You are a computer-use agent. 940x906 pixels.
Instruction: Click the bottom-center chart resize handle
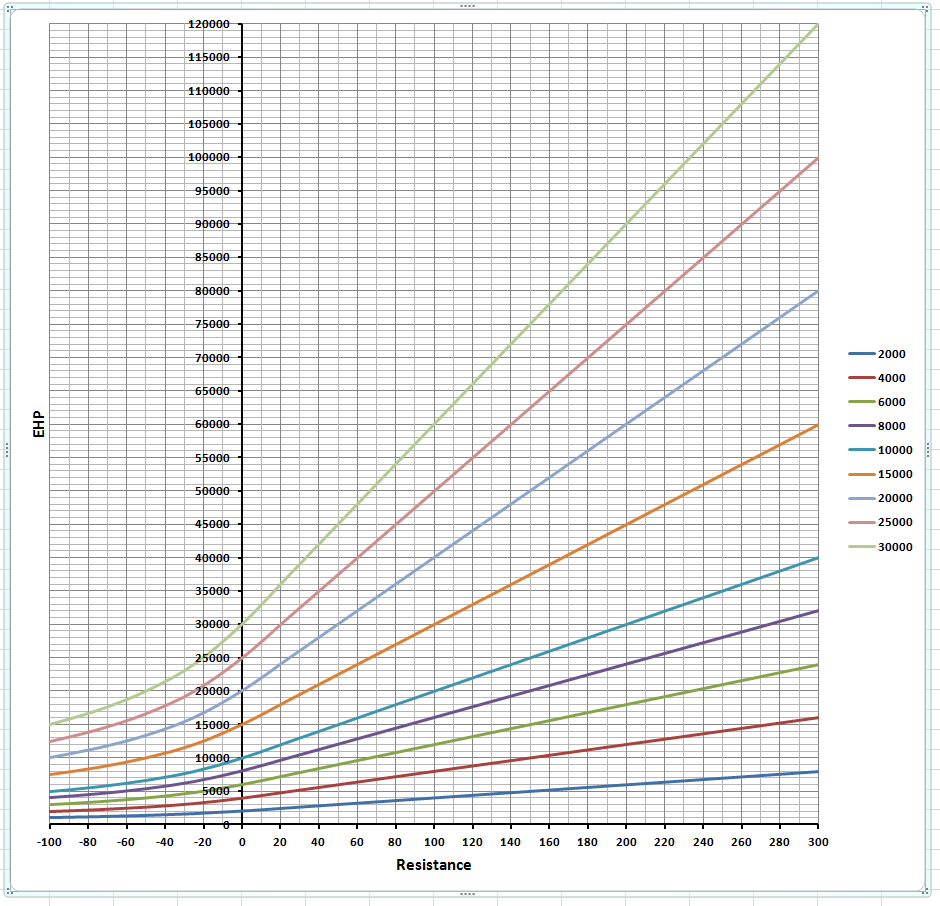(467, 893)
